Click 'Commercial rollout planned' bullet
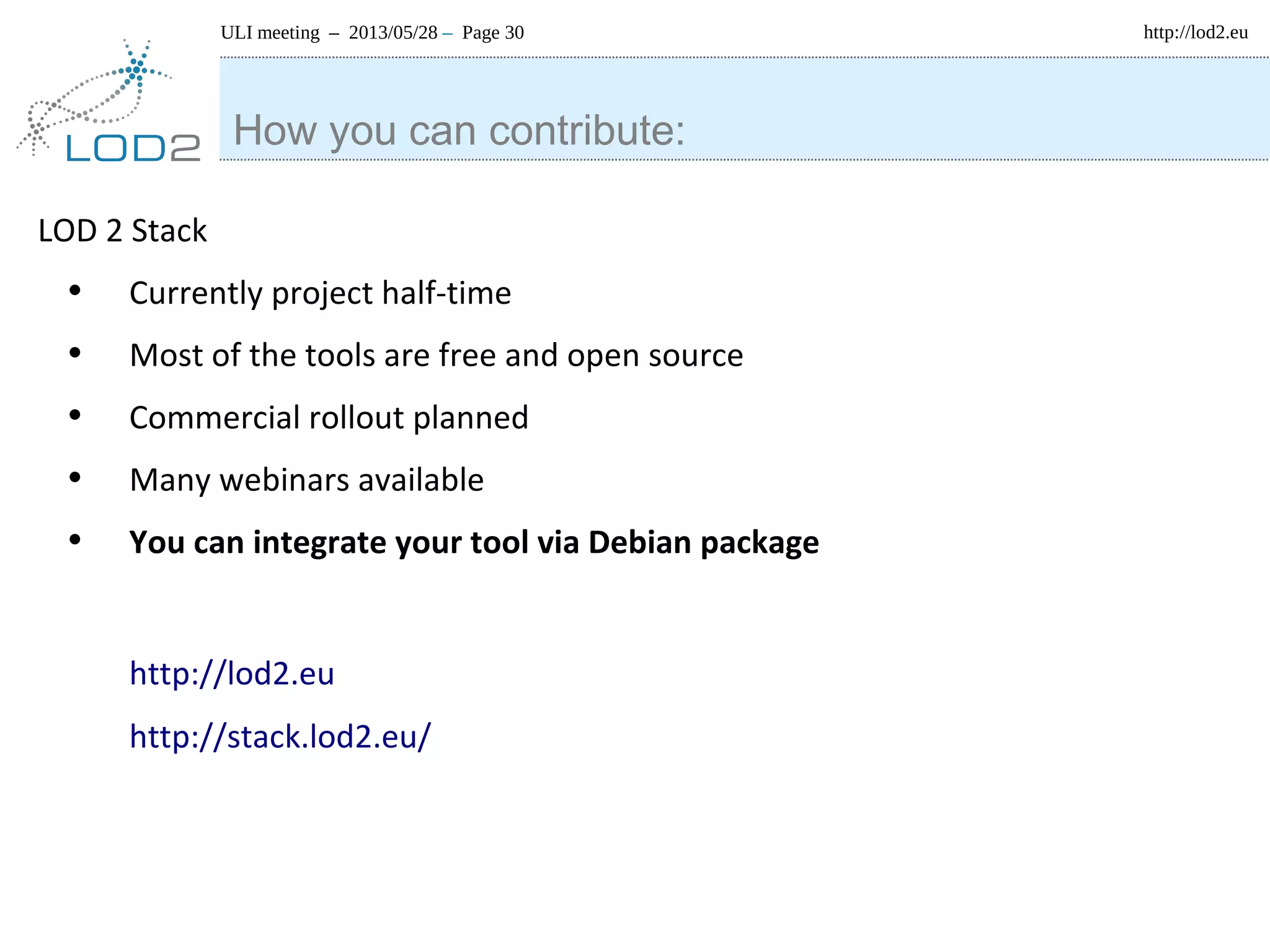Screen dimensions: 1270x952 coord(329,418)
